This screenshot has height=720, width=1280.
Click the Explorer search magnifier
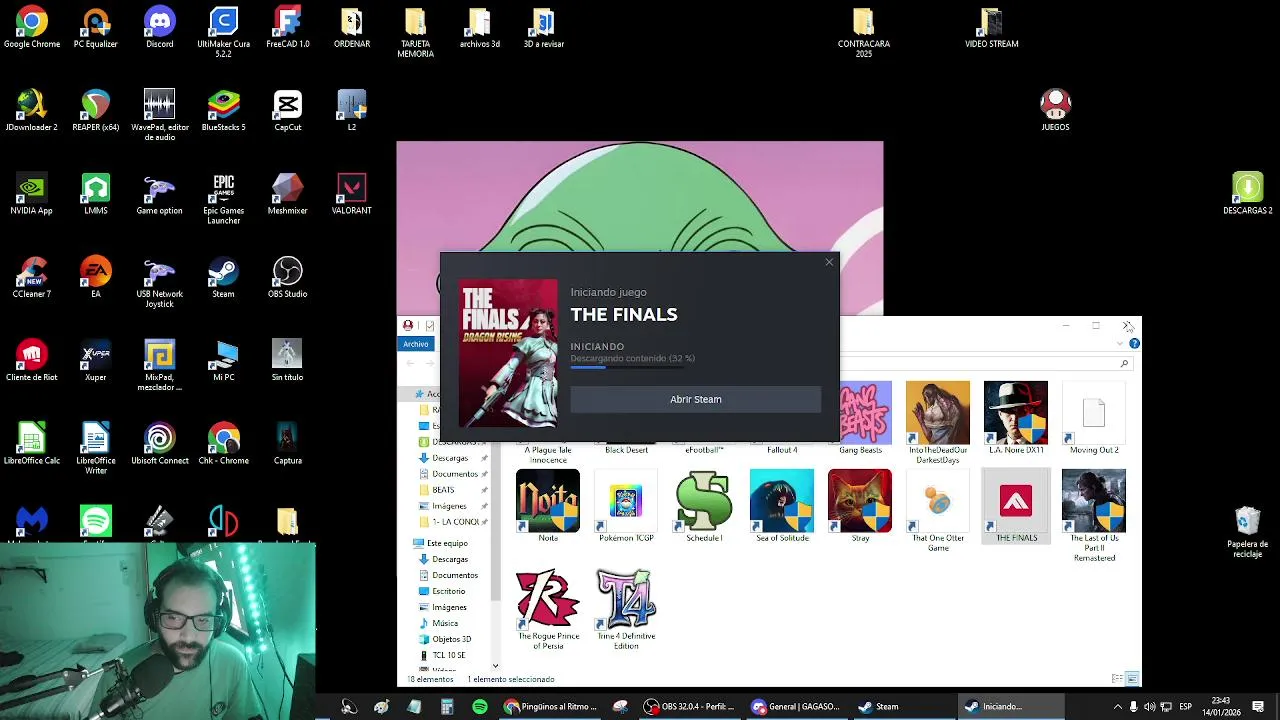pyautogui.click(x=1124, y=364)
